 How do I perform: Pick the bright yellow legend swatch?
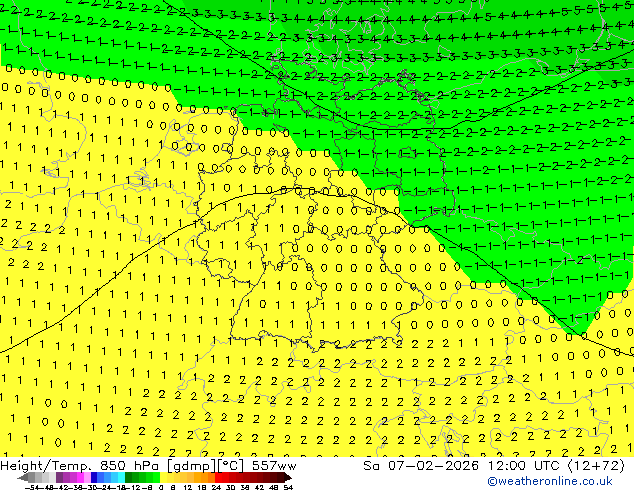point(163,477)
